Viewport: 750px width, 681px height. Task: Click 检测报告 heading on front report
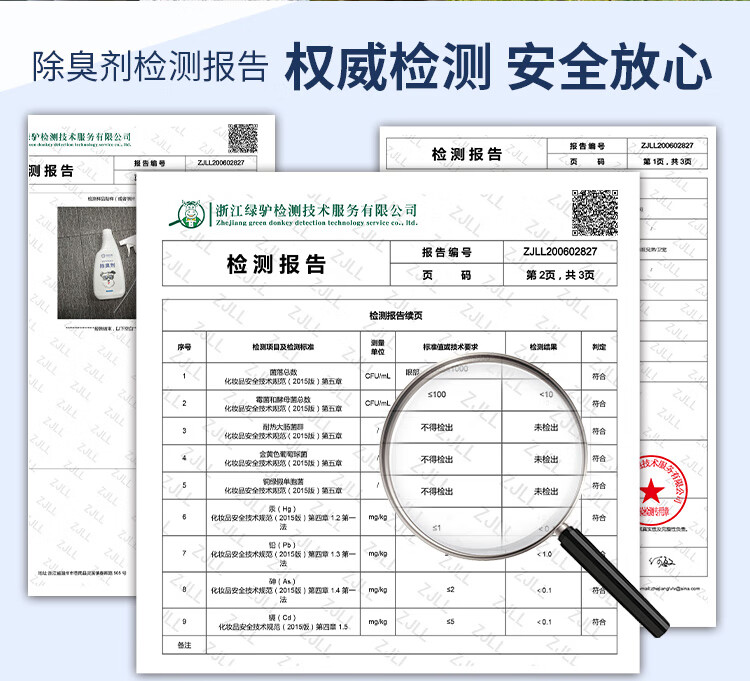point(276,264)
